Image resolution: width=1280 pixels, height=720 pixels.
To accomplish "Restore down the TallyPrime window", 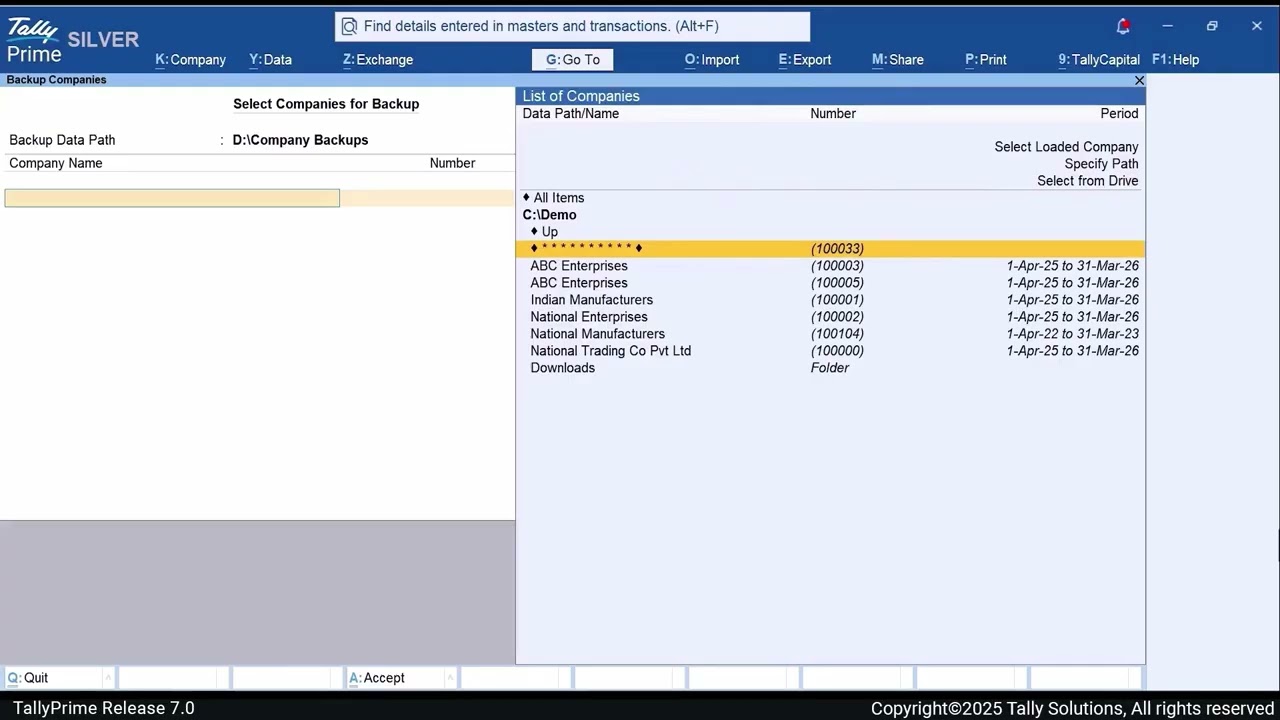I will (x=1212, y=26).
